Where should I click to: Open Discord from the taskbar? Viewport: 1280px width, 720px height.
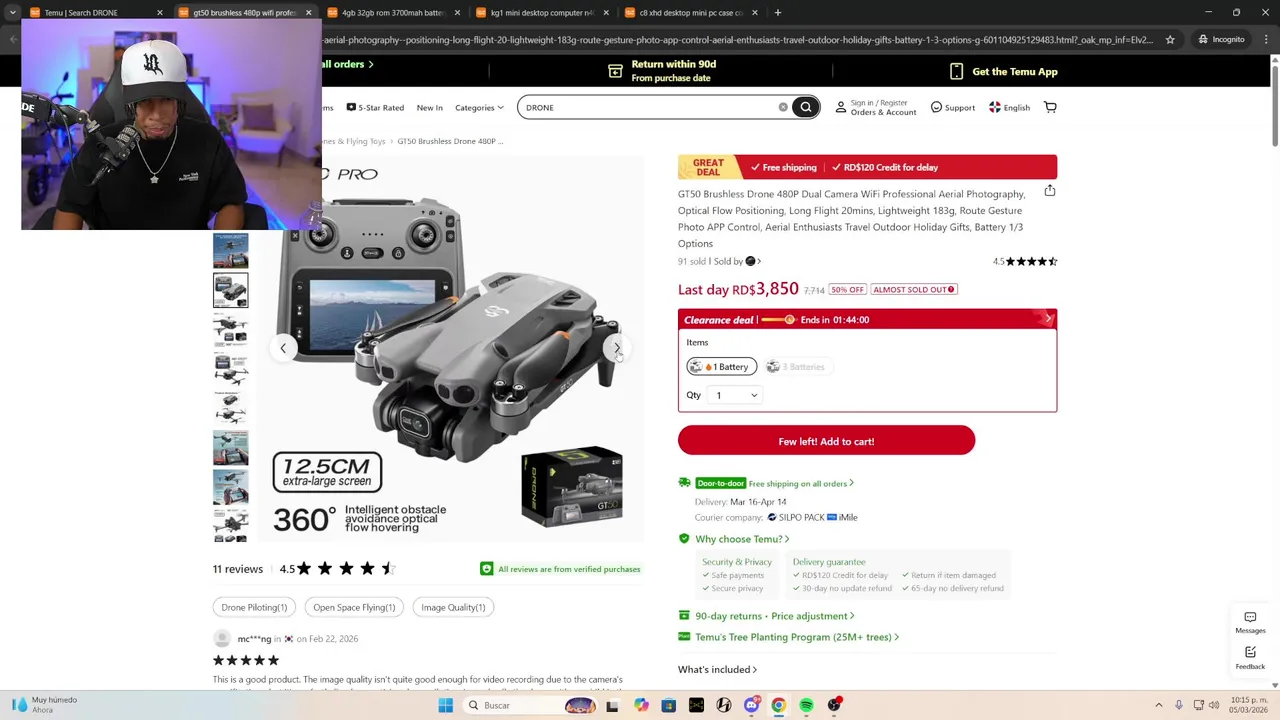tap(751, 705)
